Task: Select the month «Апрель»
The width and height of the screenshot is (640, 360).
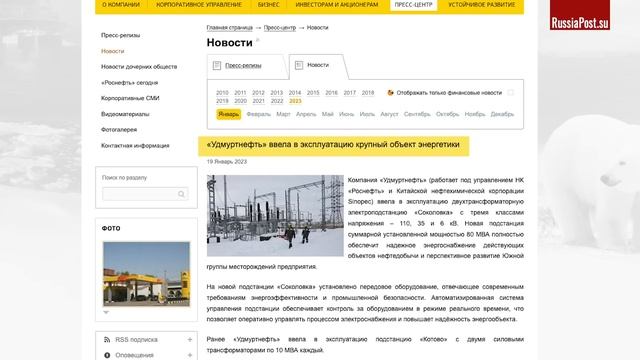Action: click(306, 114)
